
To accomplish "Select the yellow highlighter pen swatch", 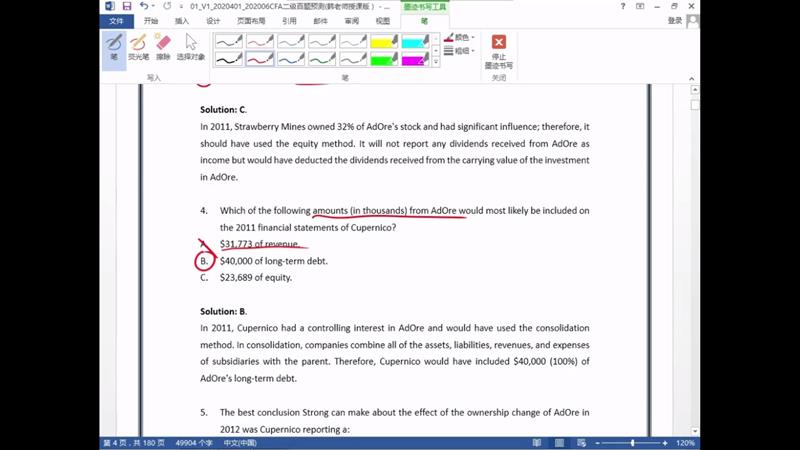I will click(x=384, y=41).
